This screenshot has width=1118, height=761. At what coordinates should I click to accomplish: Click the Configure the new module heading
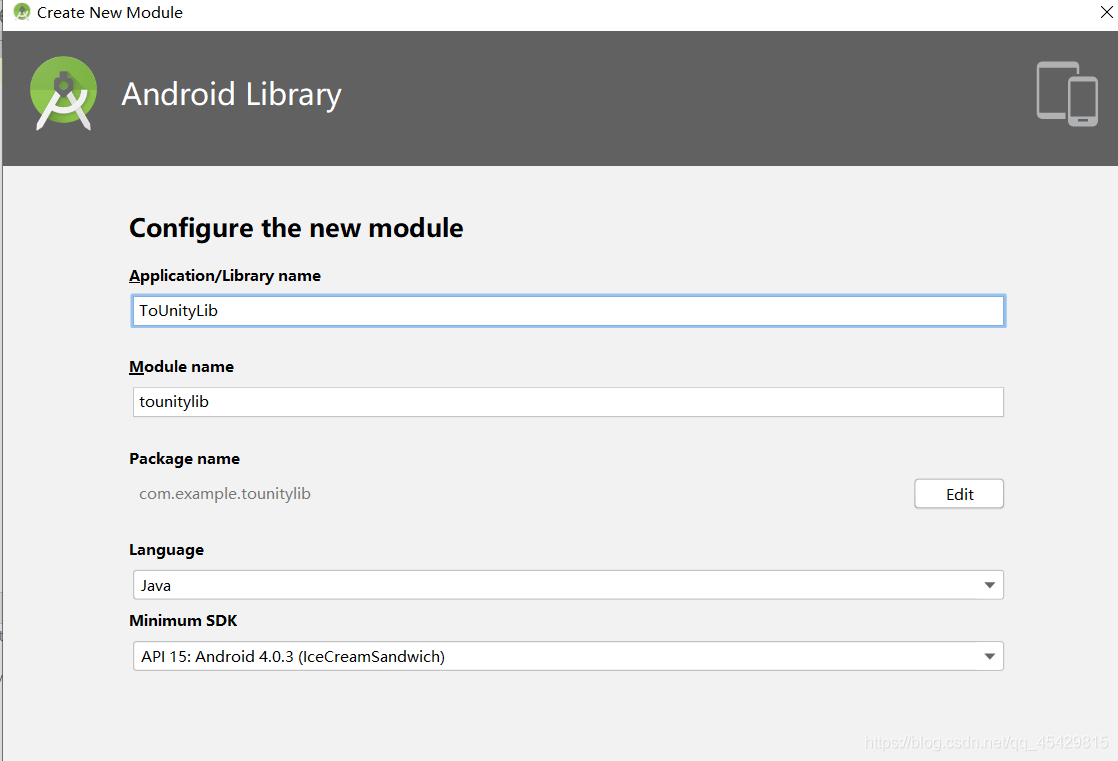[x=296, y=228]
